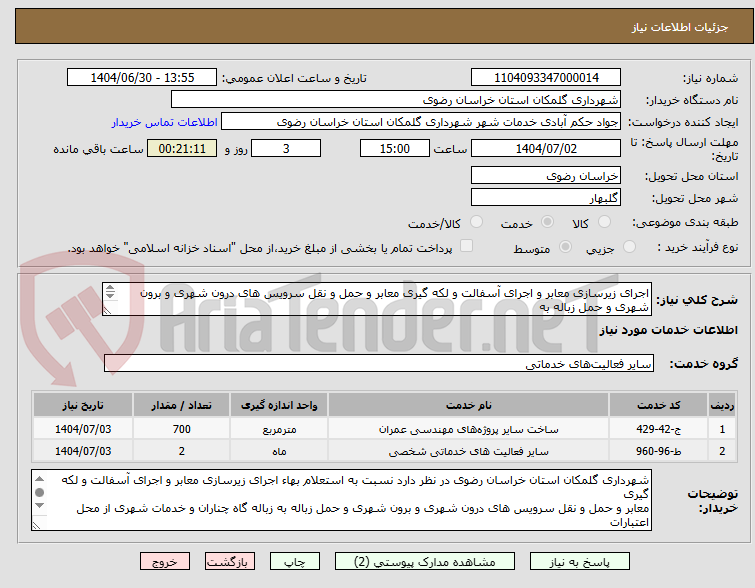This screenshot has height=588, width=755.
Task: Click the resize grip of the شرح کلی نیاز box
Action: [x=107, y=311]
